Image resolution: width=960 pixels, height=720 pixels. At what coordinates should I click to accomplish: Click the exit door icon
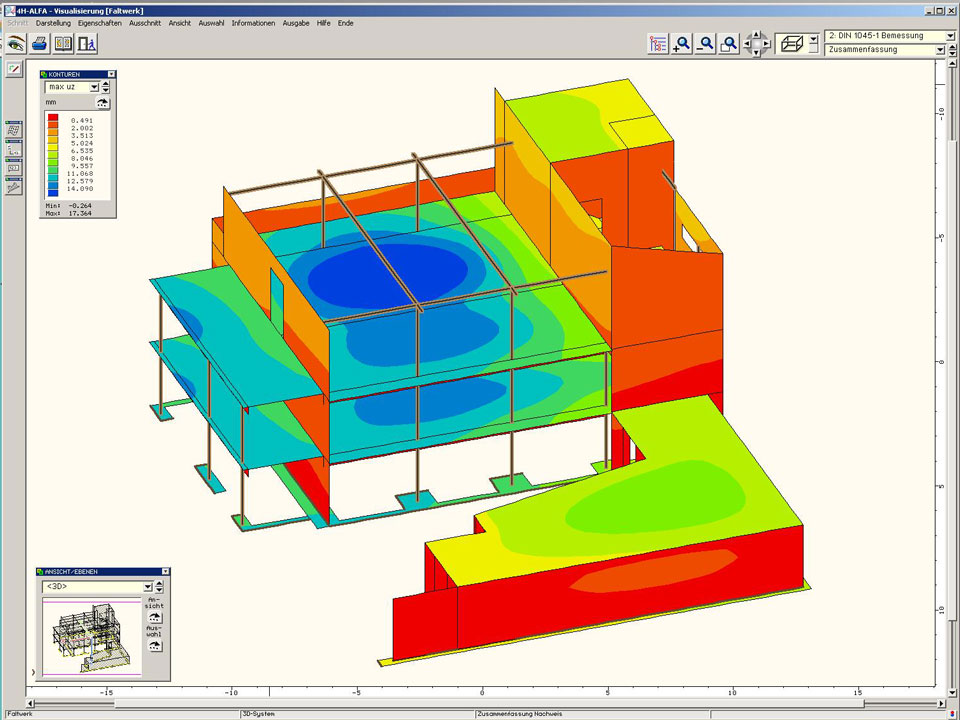(x=87, y=44)
